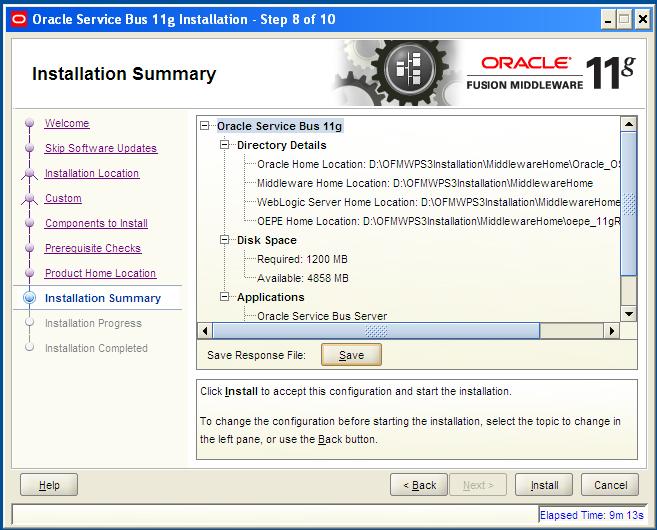Start installation with the Install button
The image size is (657, 530).
[544, 485]
